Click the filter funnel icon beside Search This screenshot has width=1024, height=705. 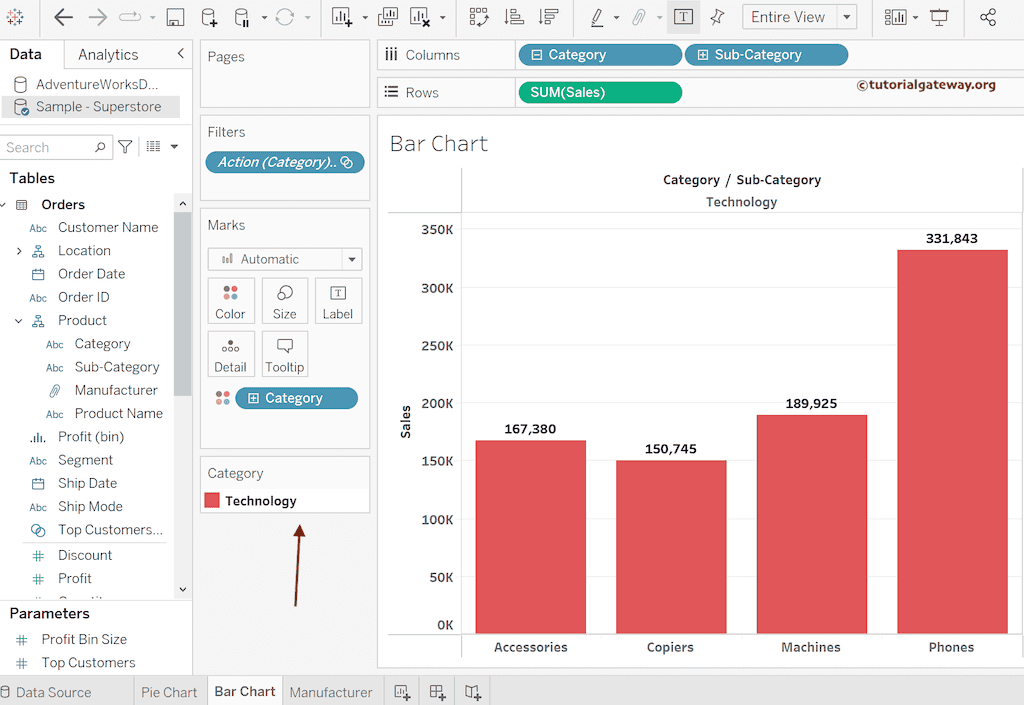tap(125, 147)
